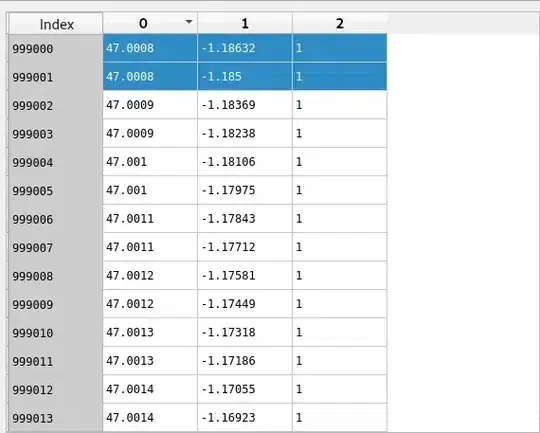This screenshot has height=433, width=540.
Task: Select the cell with value -1.18238
Action: [x=245, y=133]
